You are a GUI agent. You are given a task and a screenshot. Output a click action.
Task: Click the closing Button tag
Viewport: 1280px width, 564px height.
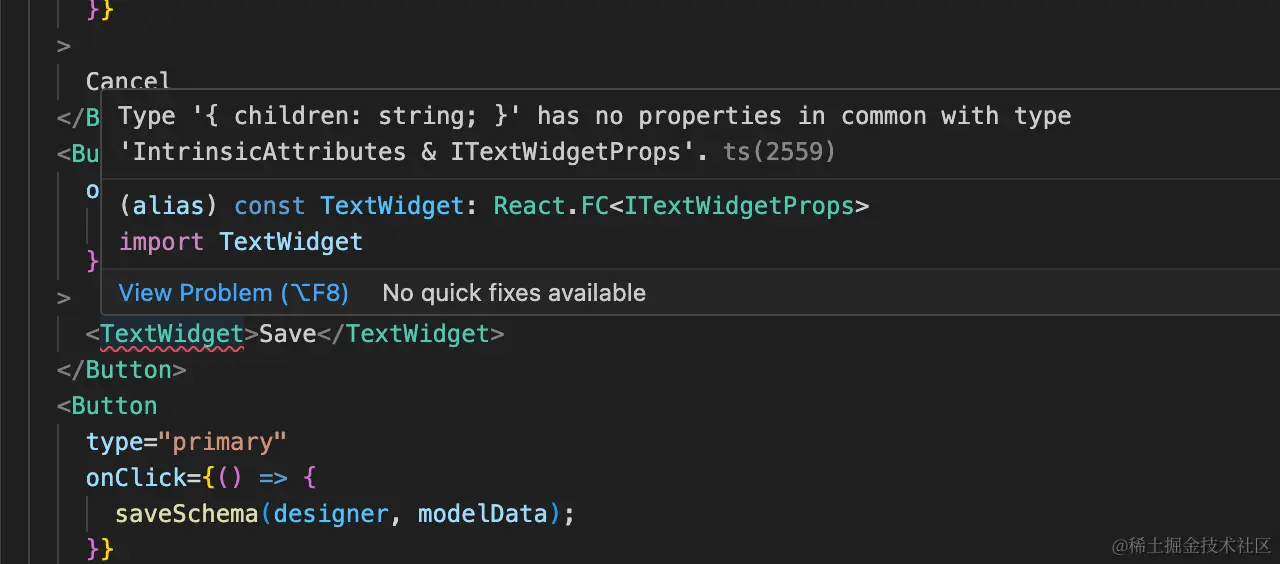(121, 370)
